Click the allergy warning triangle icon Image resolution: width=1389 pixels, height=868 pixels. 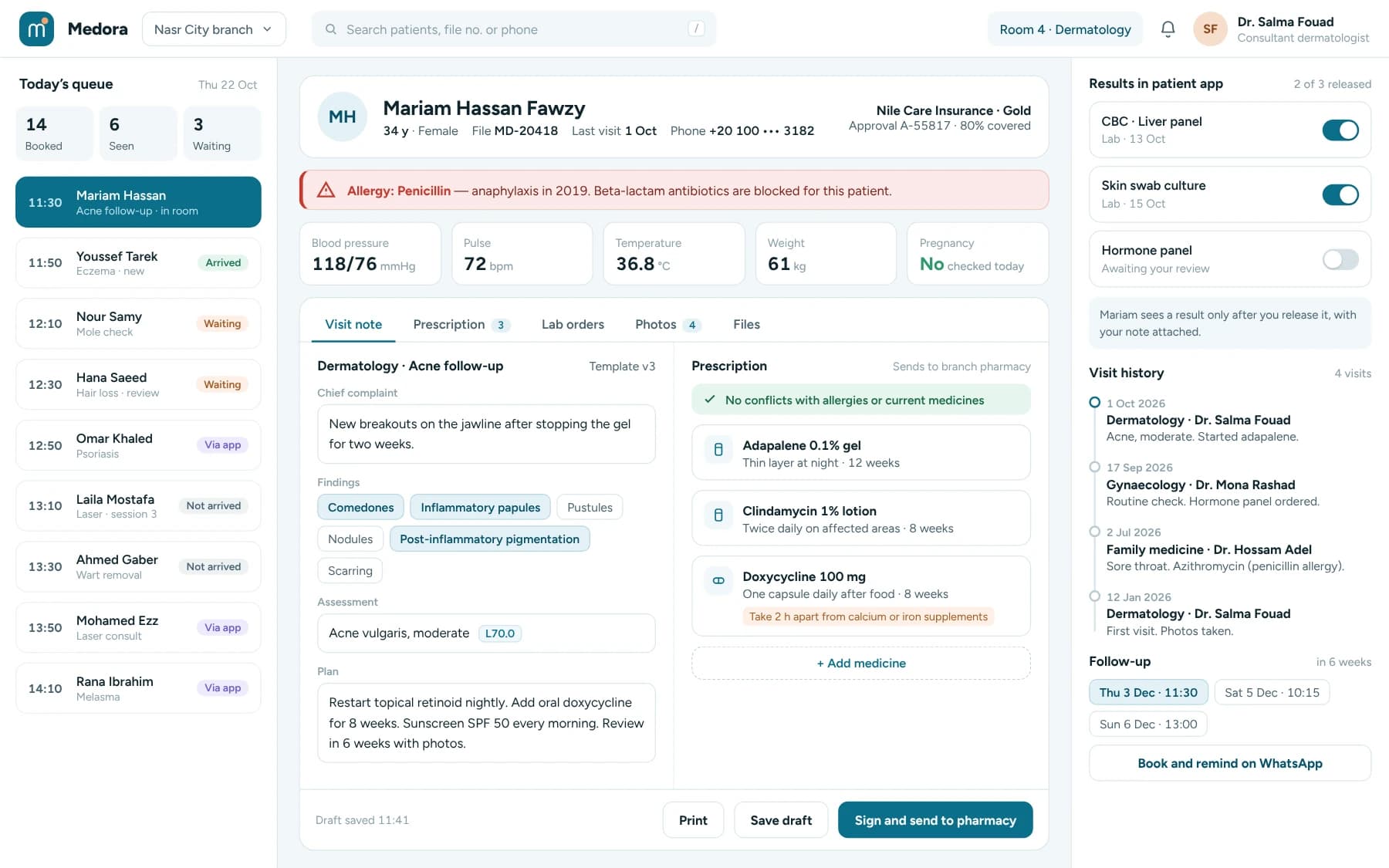[326, 190]
